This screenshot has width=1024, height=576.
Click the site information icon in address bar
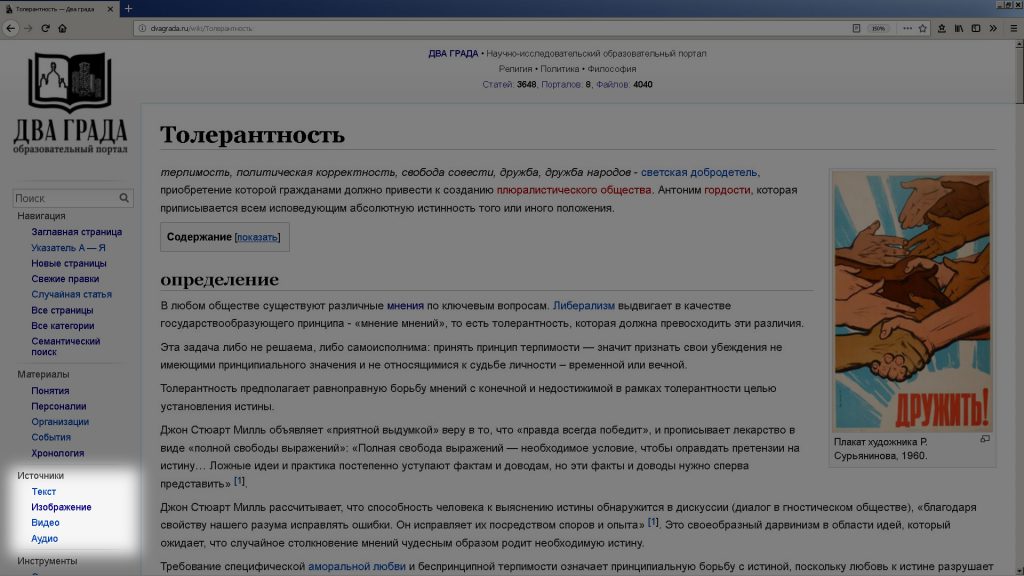[142, 28]
